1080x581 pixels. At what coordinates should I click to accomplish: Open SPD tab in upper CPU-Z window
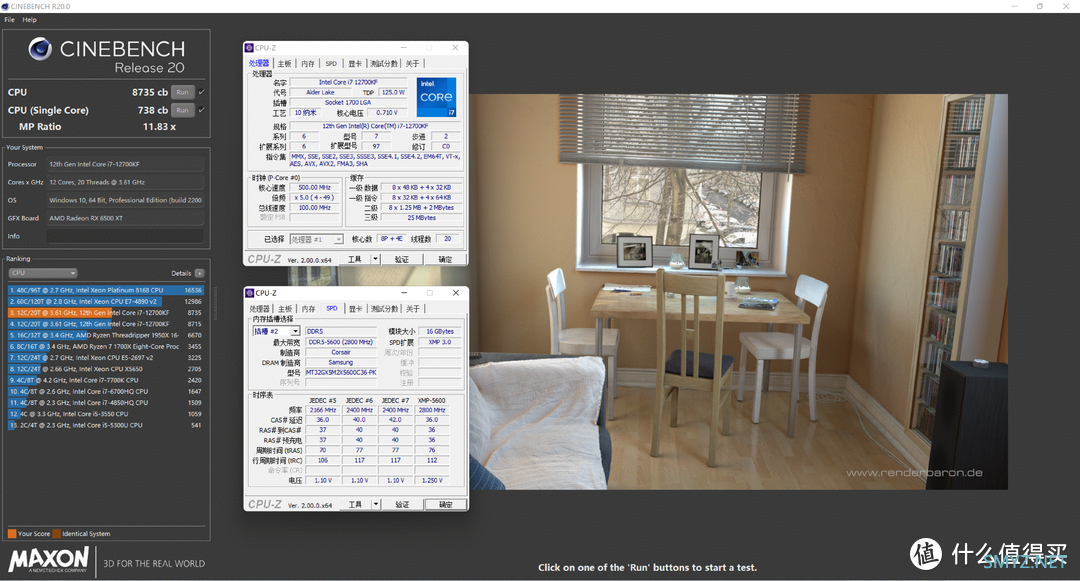pyautogui.click(x=331, y=63)
